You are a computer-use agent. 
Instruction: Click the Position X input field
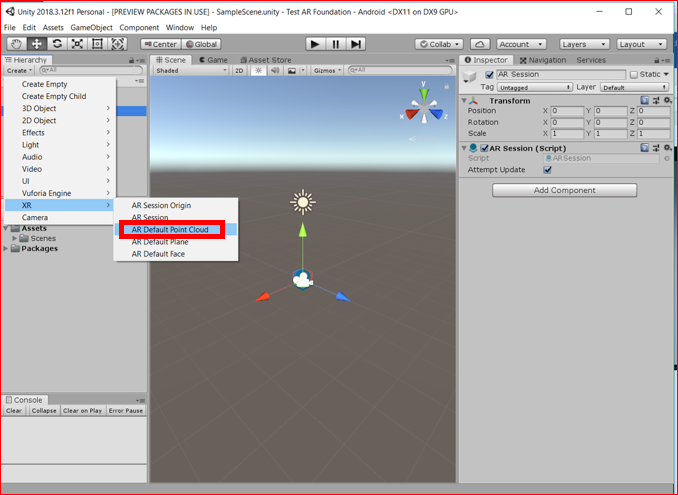point(567,111)
